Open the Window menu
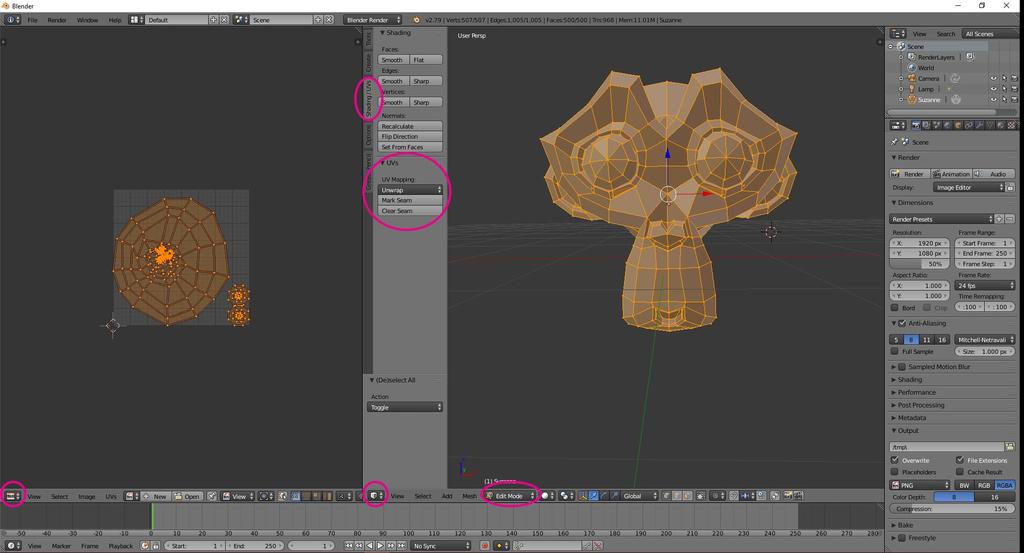The height and width of the screenshot is (553, 1024). pos(87,20)
